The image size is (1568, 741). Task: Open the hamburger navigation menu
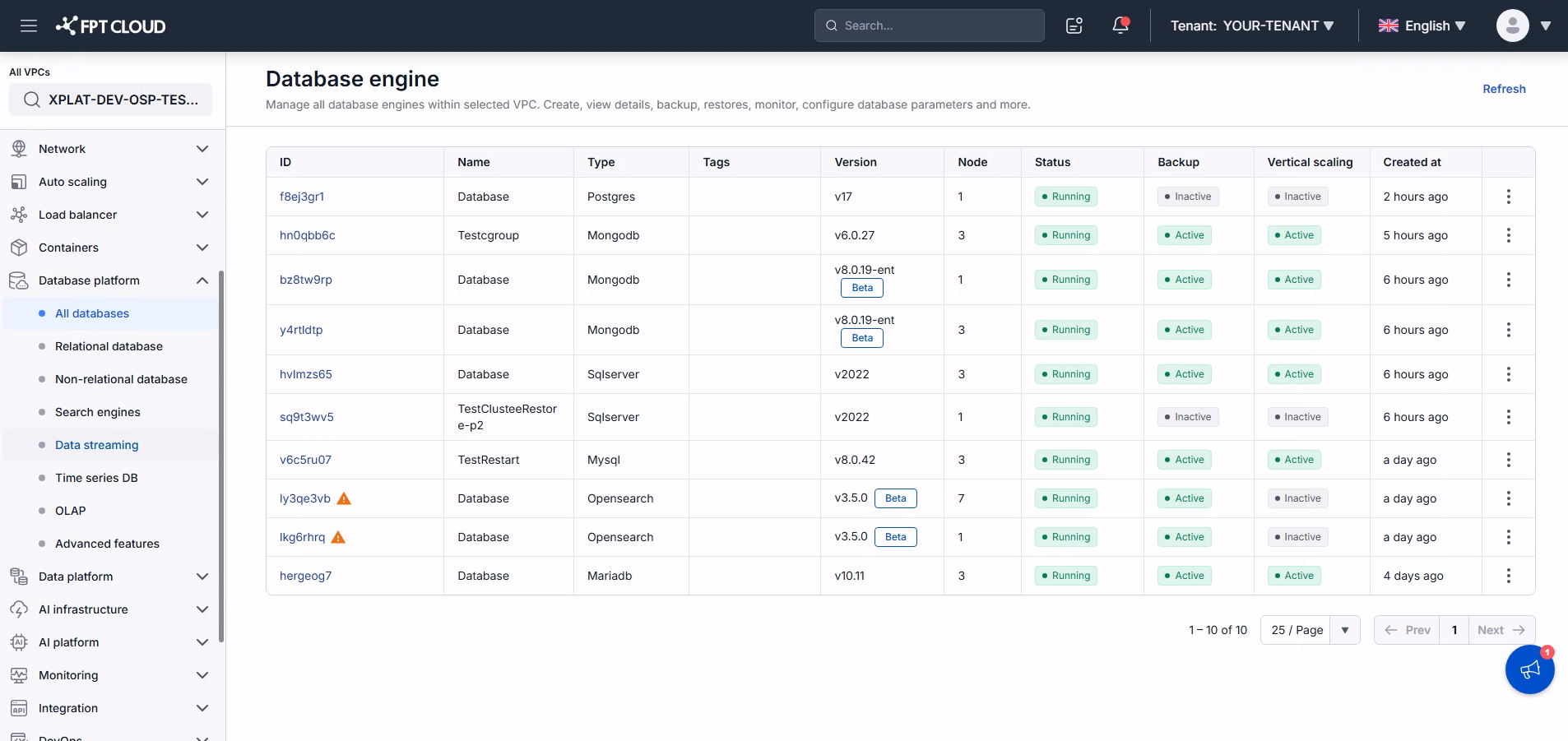[29, 25]
